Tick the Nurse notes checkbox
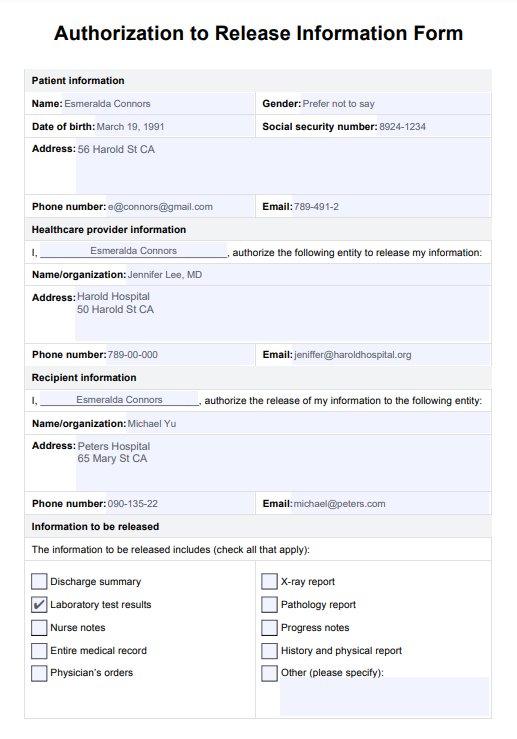 39,628
